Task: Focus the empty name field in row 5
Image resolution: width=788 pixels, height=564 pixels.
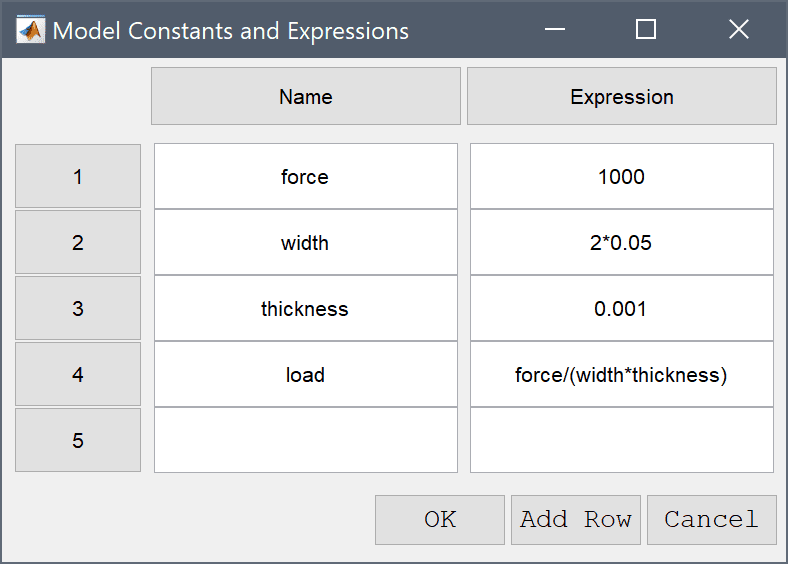Action: pyautogui.click(x=306, y=440)
